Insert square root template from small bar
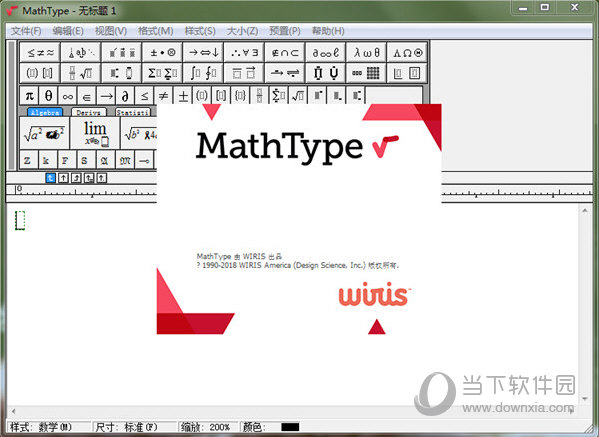 pyautogui.click(x=298, y=95)
